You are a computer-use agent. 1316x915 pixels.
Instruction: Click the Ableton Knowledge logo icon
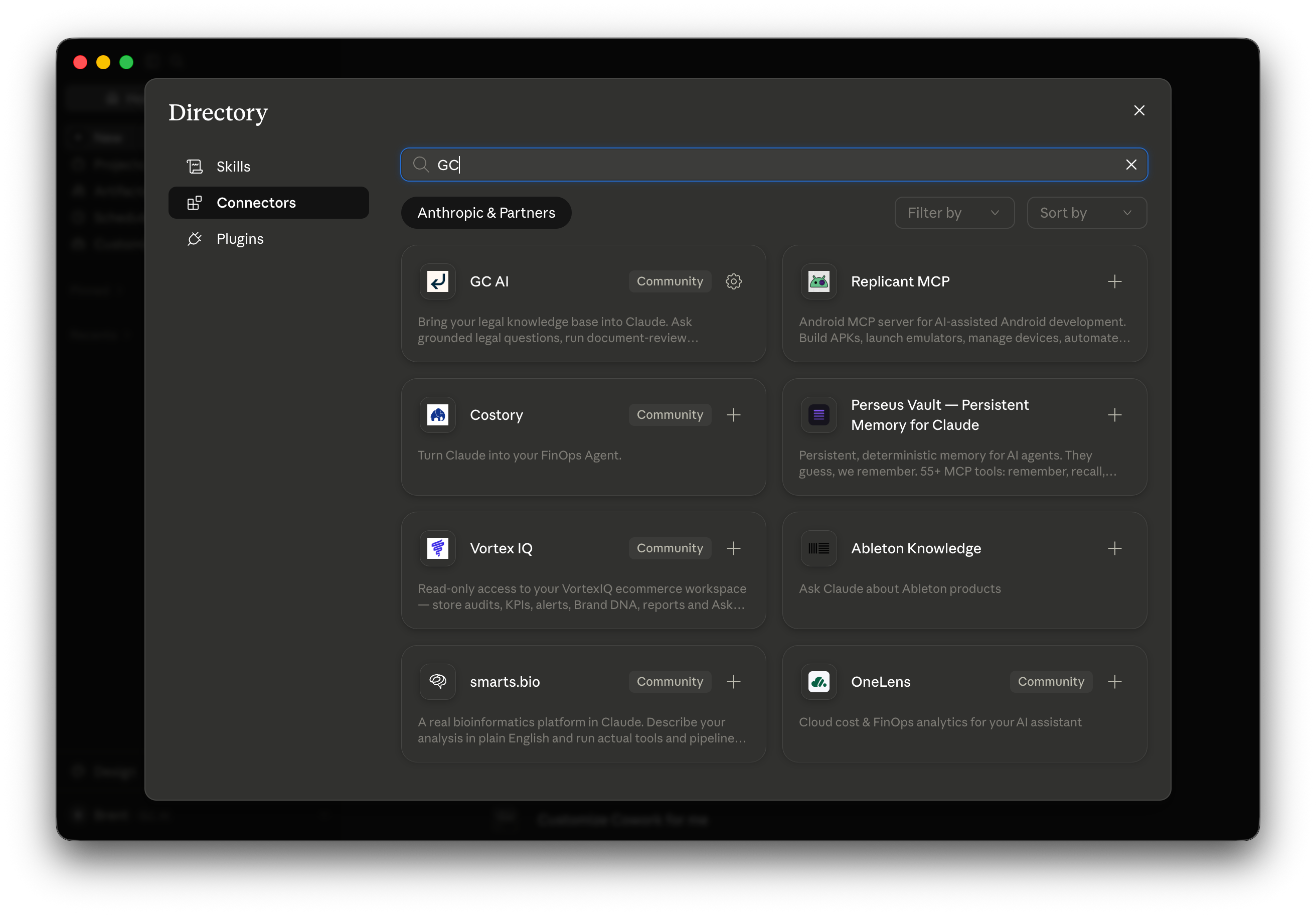[x=818, y=549]
